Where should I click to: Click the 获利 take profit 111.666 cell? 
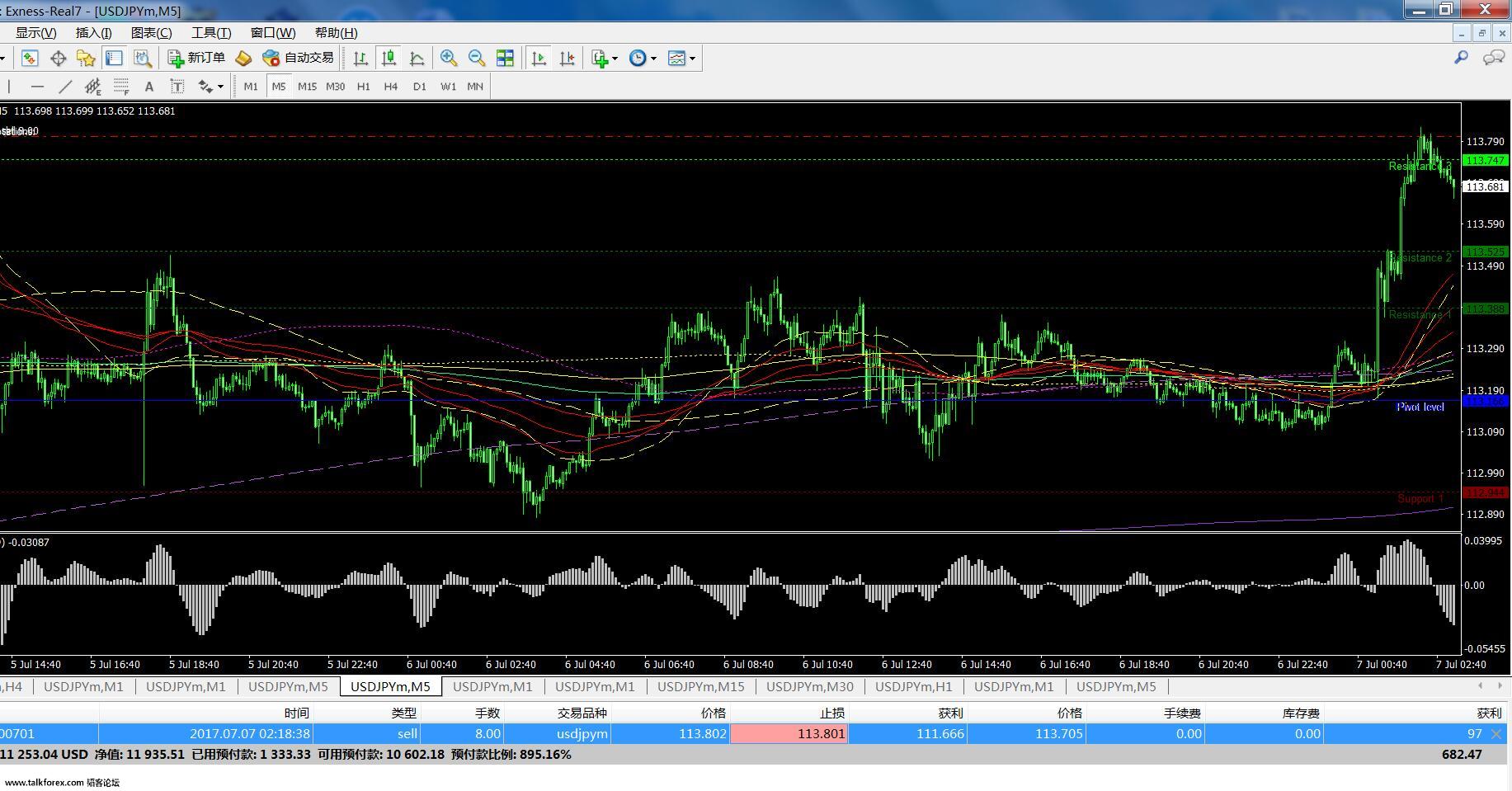pos(907,733)
